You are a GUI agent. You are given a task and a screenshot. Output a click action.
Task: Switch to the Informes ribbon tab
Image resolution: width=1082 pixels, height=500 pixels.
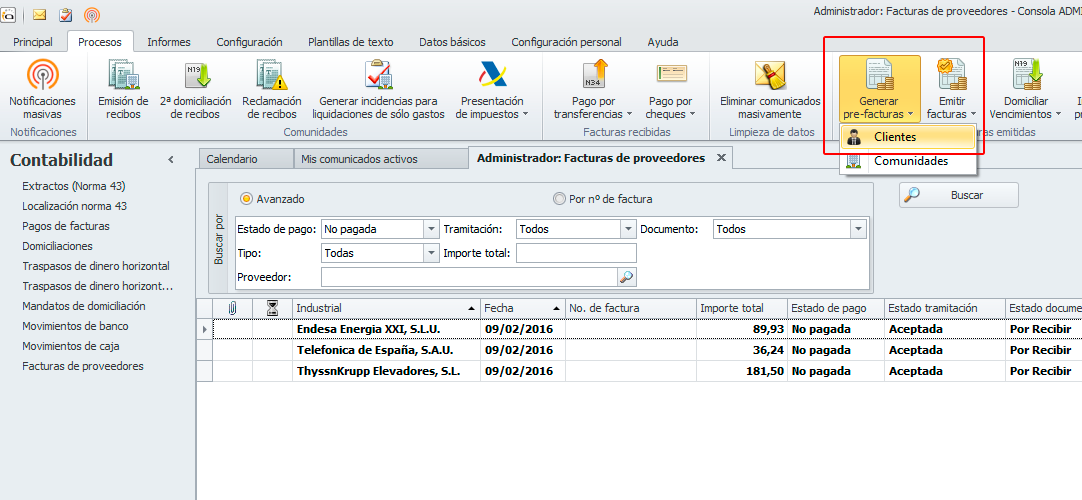coord(169,42)
